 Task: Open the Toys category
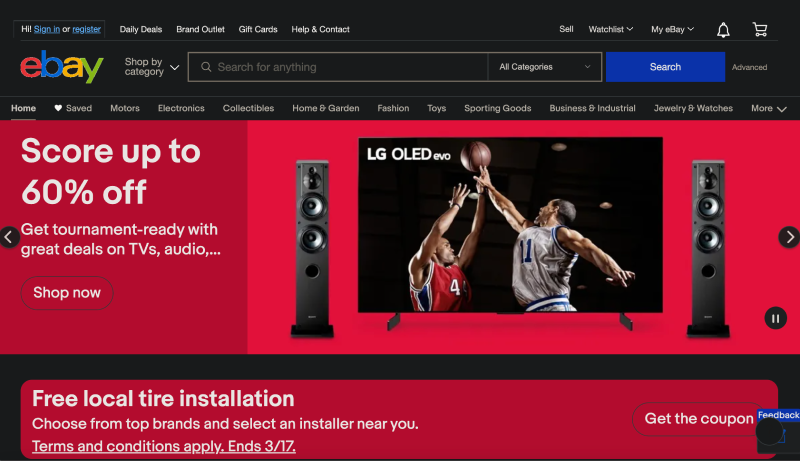click(437, 108)
